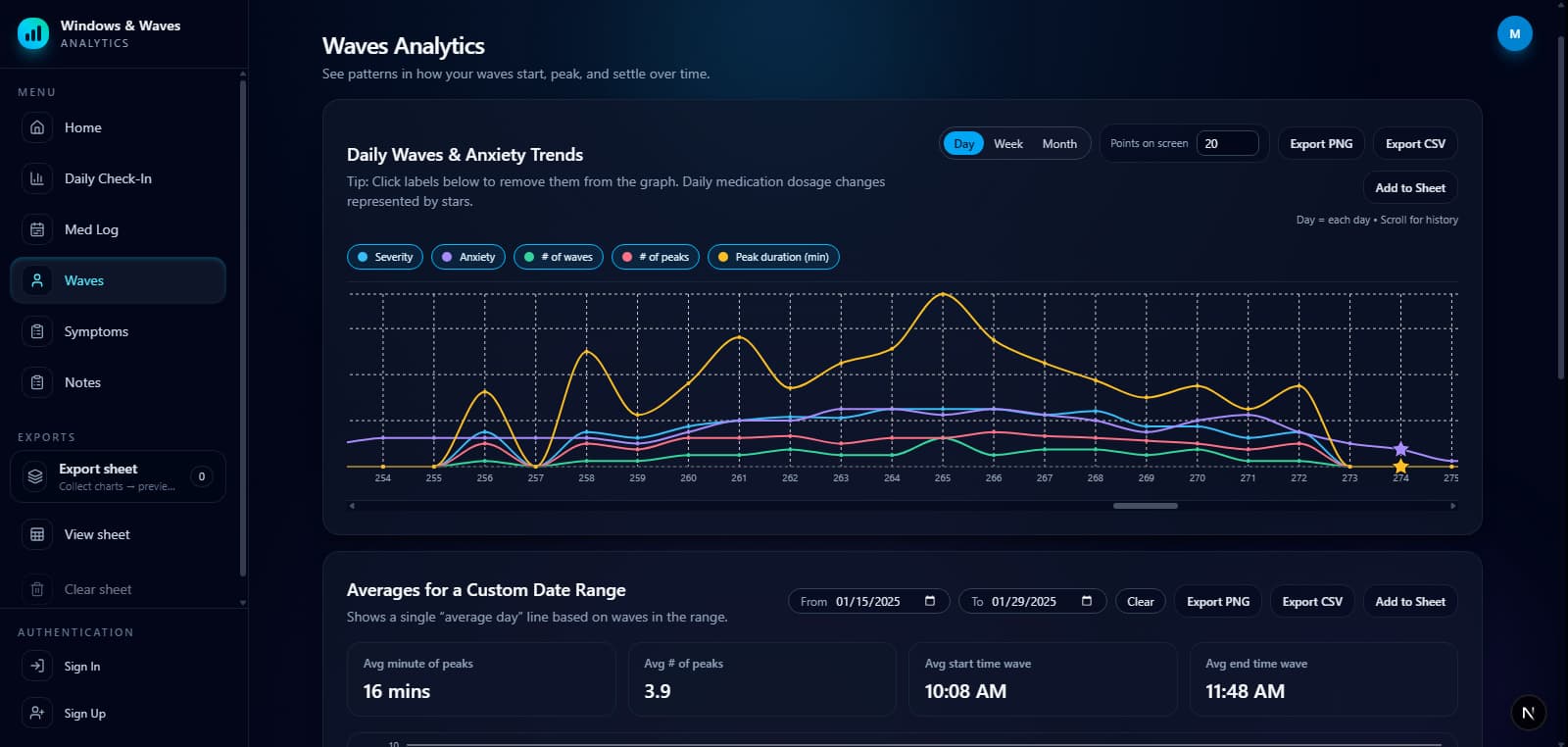
Task: Open the Symptoms page
Action: point(118,331)
